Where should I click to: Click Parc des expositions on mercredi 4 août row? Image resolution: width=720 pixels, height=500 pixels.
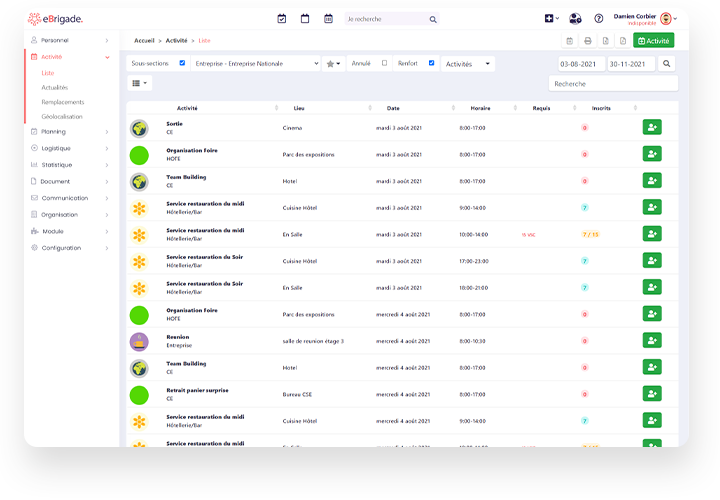308,314
